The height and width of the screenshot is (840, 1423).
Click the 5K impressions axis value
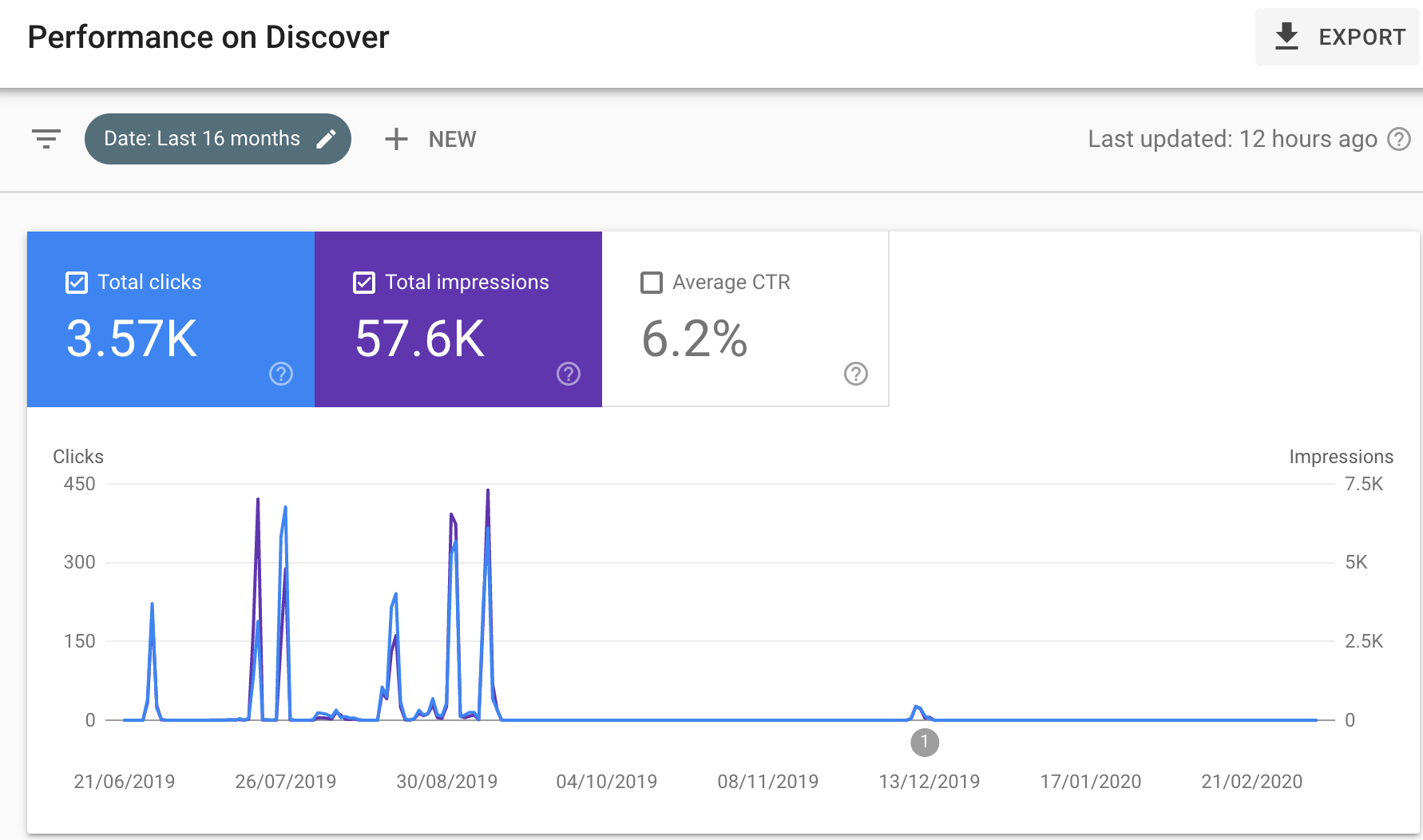click(x=1356, y=562)
